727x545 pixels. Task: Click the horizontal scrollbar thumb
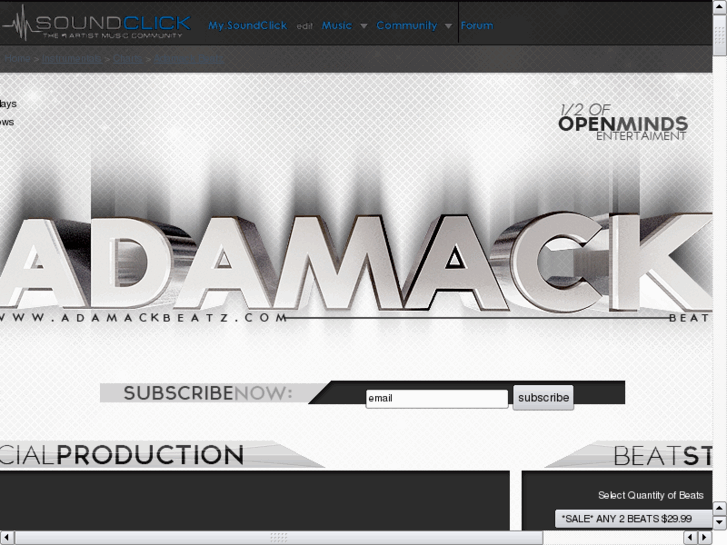click(x=279, y=537)
